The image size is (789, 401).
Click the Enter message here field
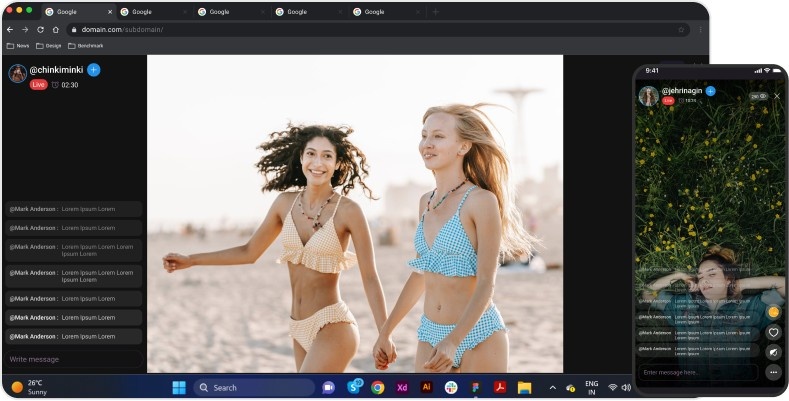click(x=698, y=372)
